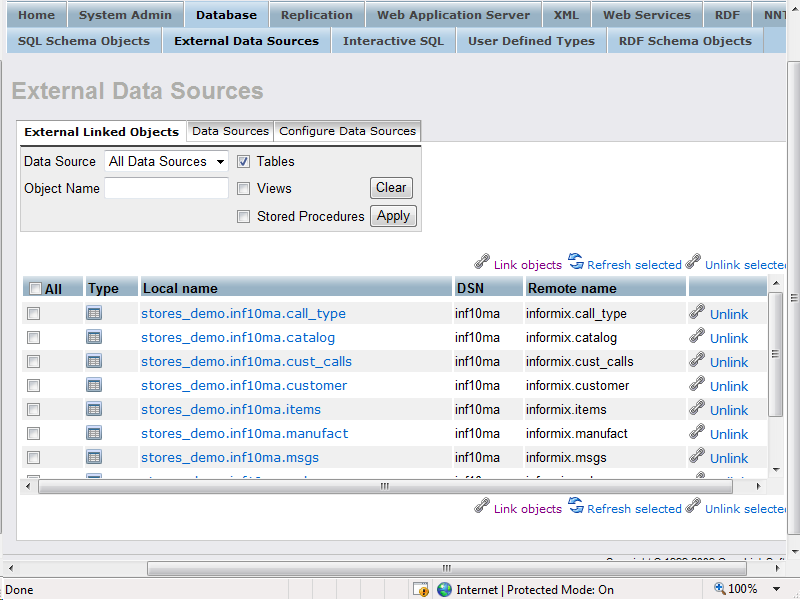Image resolution: width=800 pixels, height=600 pixels.
Task: Click the unlink chain icon in the informix.catalog row
Action: click(697, 336)
